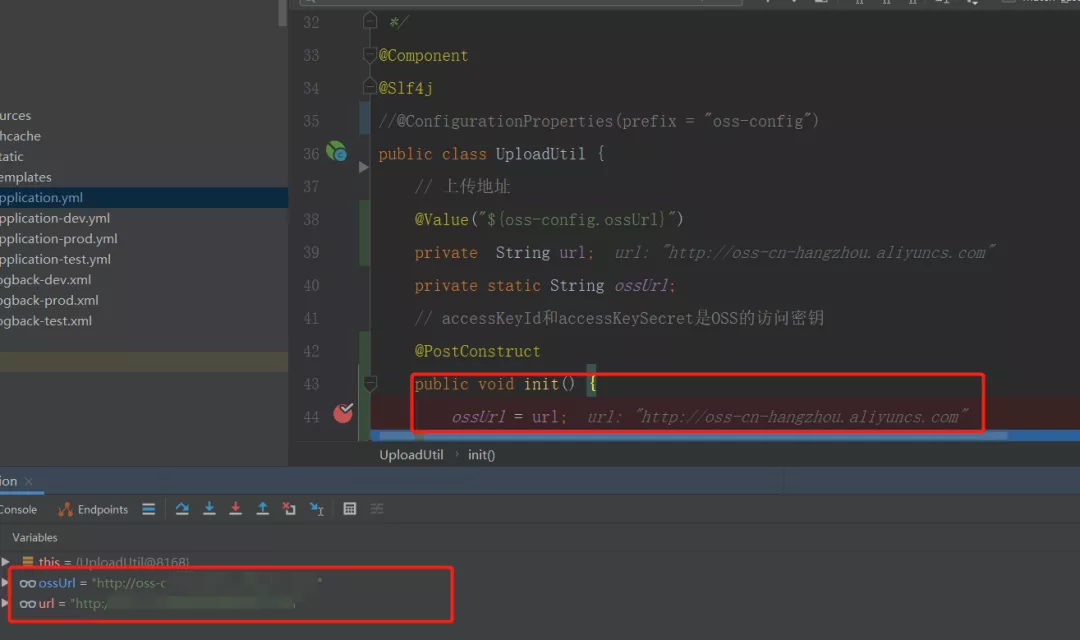Expand the this variable node
The height and width of the screenshot is (640, 1080).
tap(6, 562)
